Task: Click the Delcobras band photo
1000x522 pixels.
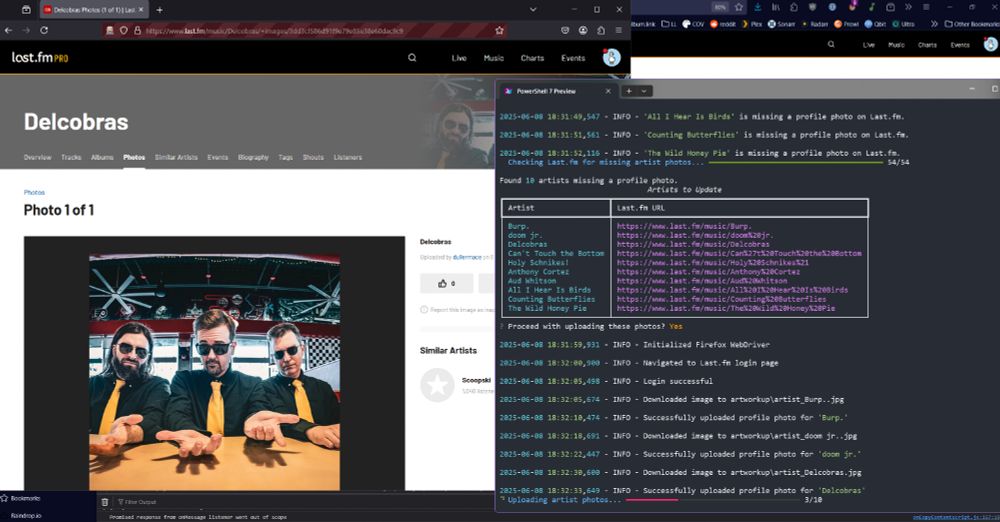Action: point(214,372)
